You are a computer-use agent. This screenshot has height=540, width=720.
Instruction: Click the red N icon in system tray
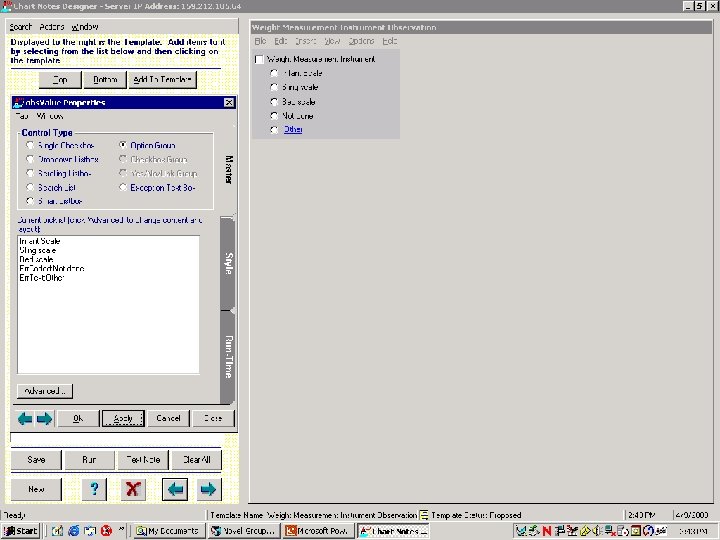(546, 531)
